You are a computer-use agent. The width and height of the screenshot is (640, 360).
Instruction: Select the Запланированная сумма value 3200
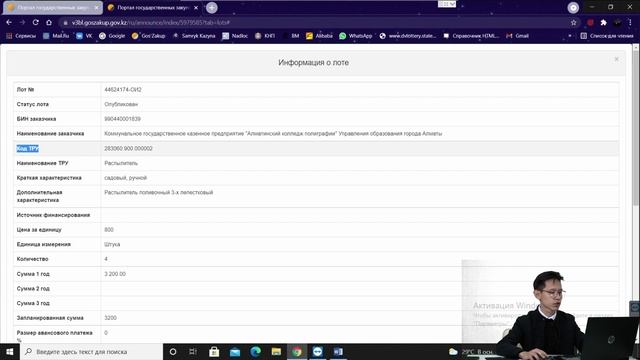point(110,318)
